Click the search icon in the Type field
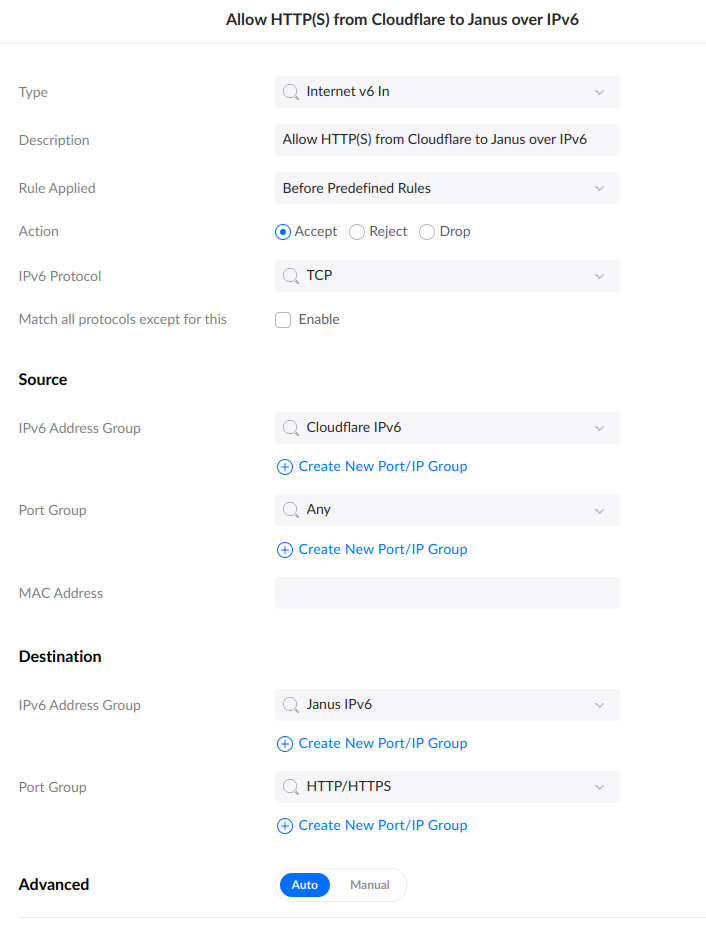Image resolution: width=706 pixels, height=944 pixels. 291,92
